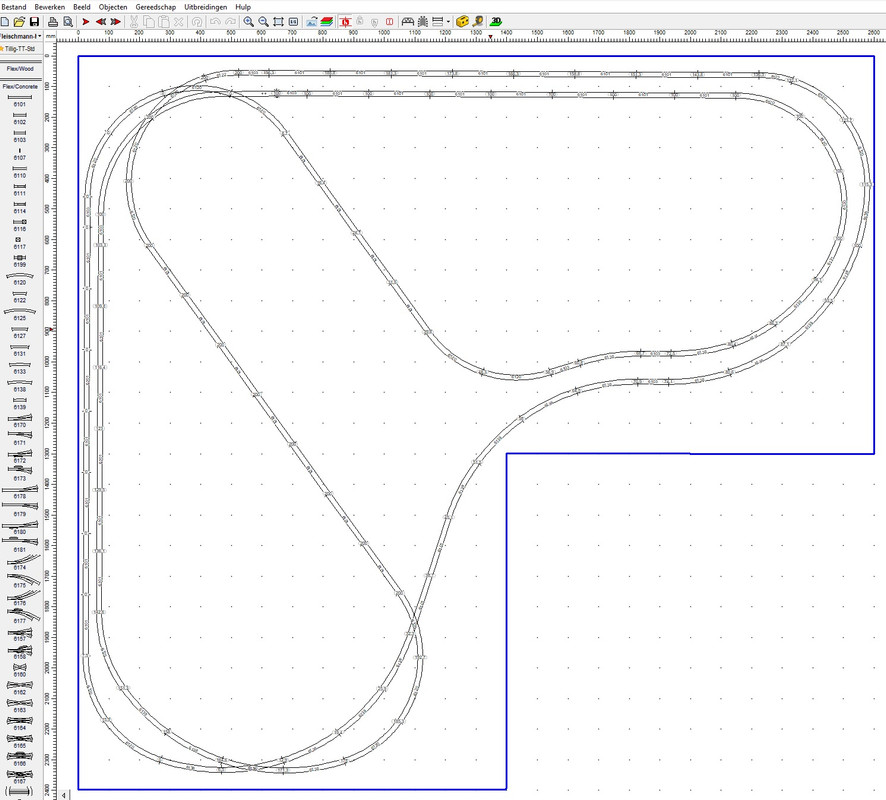Save the layout with floppy icon
This screenshot has height=800, width=886.
click(x=34, y=21)
